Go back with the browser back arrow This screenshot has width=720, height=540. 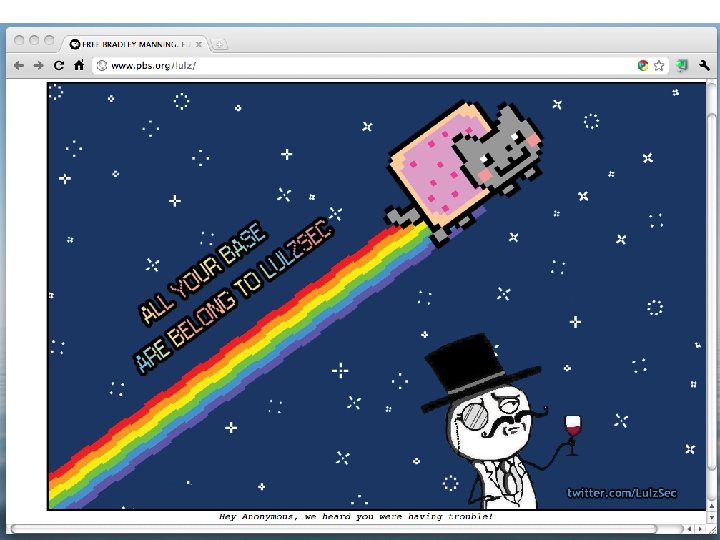coord(19,66)
